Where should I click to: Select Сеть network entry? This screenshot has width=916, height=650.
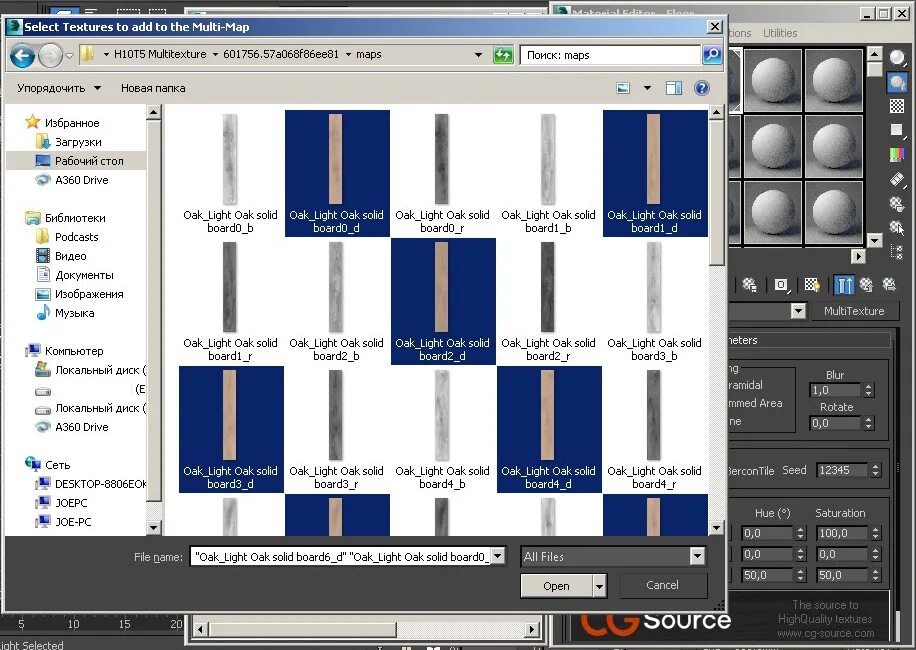tap(57, 465)
